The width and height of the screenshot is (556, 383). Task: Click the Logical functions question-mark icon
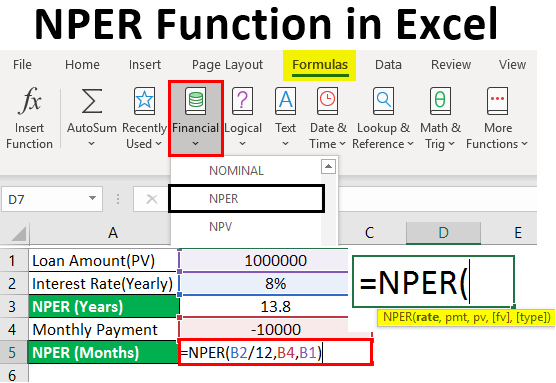click(243, 101)
